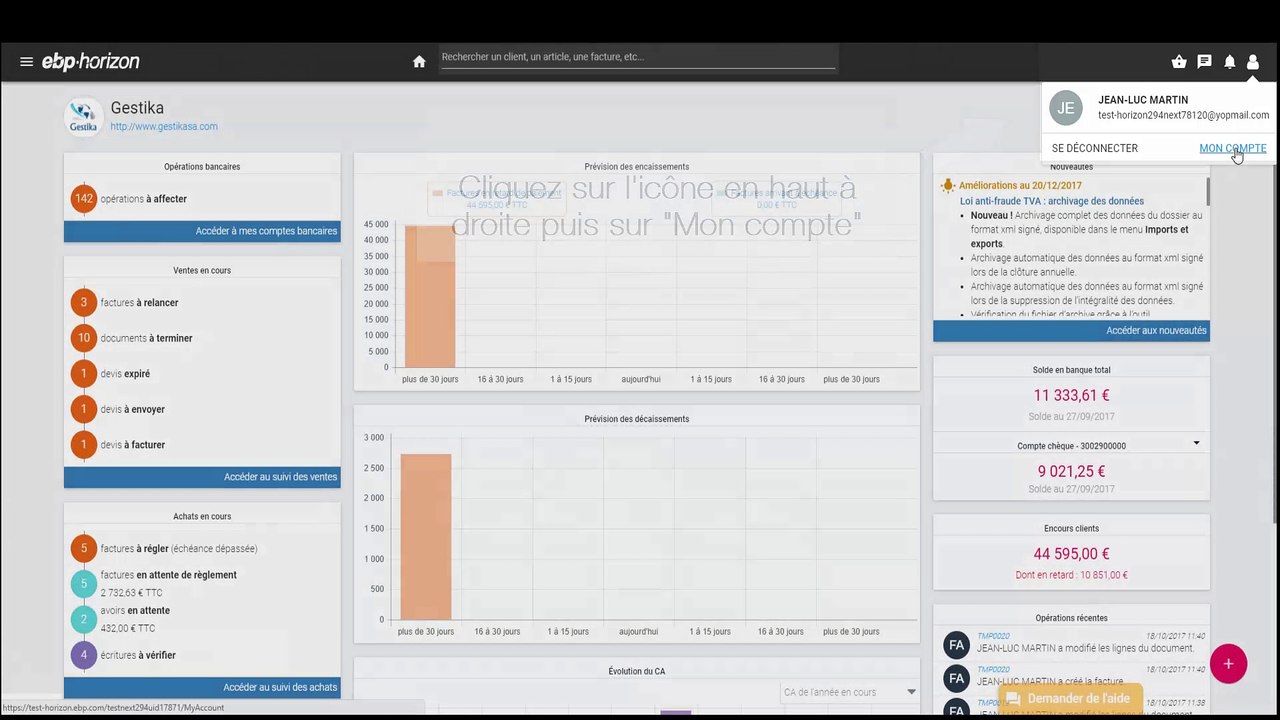Click the lightbulb icon beside Améliorations

click(948, 186)
